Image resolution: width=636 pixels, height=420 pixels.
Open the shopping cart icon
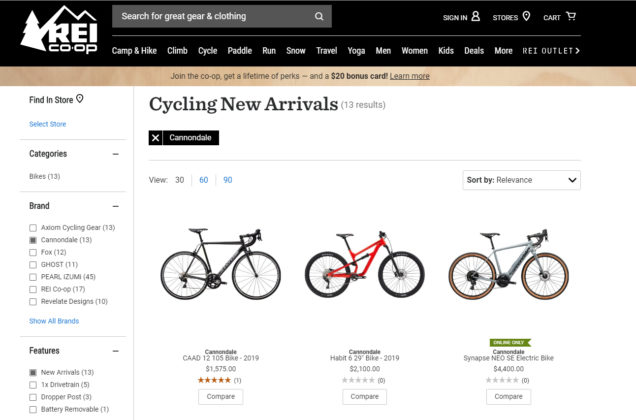point(571,16)
